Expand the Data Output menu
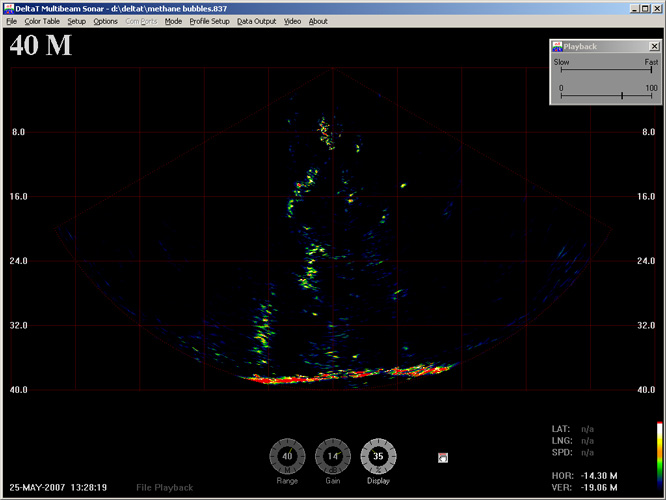The width and height of the screenshot is (666, 500). coord(257,21)
